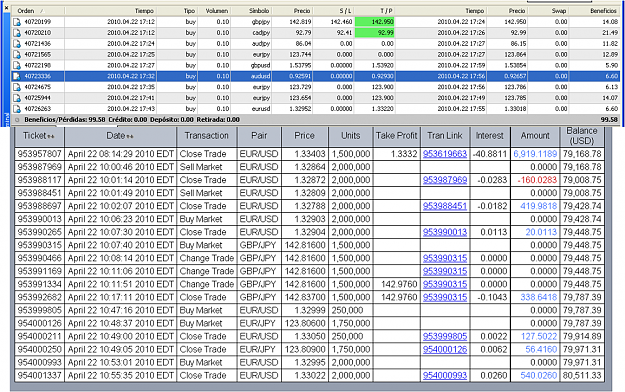Click ticket number 953957807

point(39,154)
